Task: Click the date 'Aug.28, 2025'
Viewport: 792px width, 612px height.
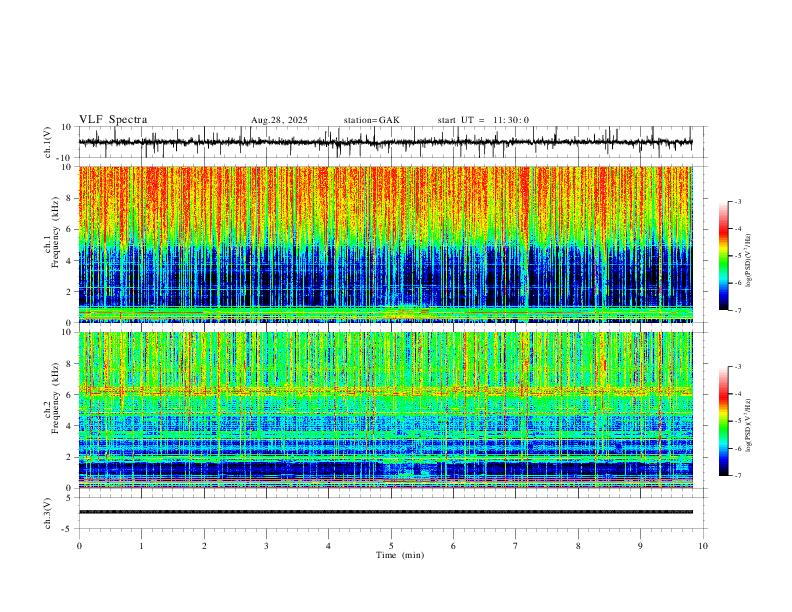Action: [279, 120]
